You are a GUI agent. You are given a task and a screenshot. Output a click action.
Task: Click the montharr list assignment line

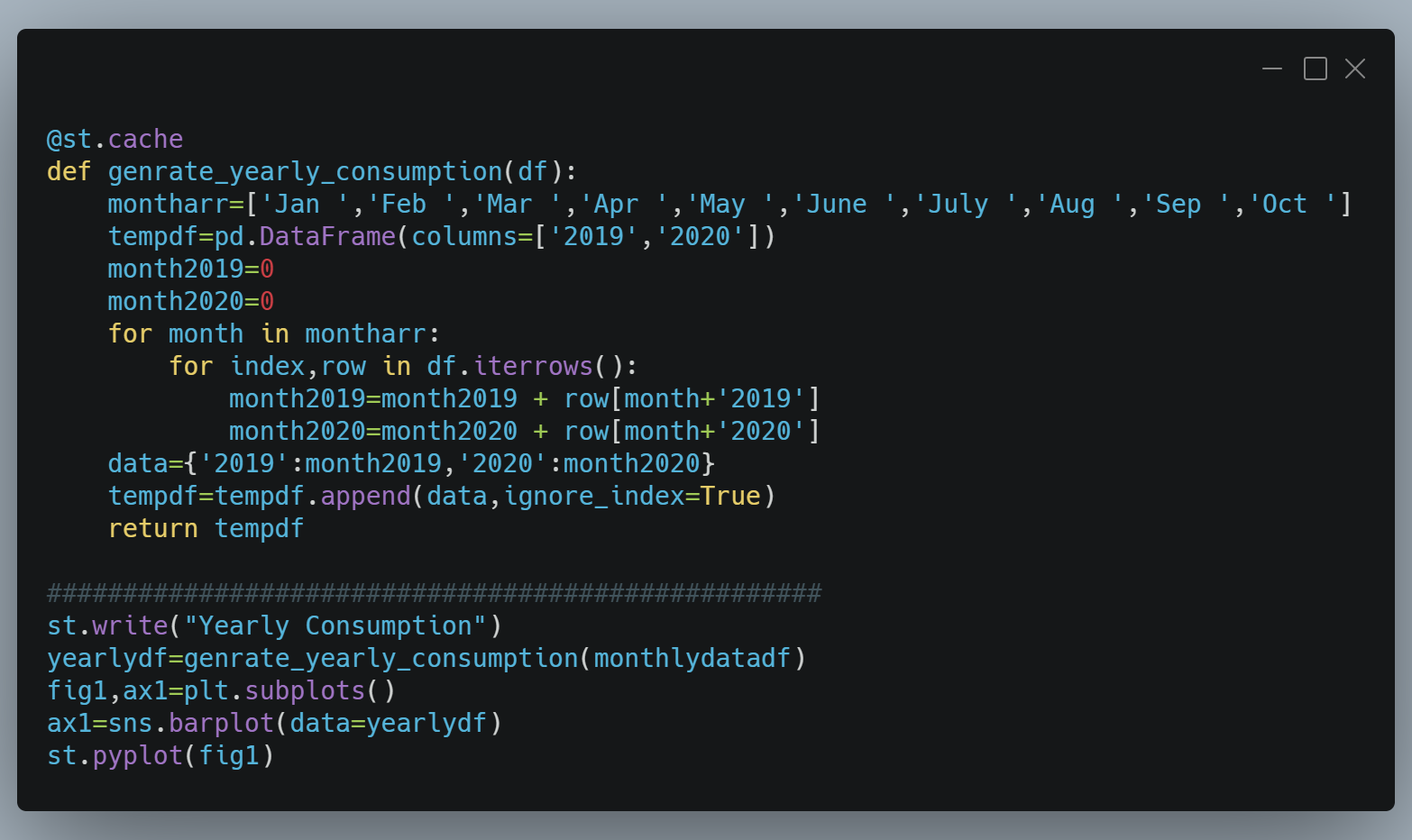pyautogui.click(x=729, y=204)
